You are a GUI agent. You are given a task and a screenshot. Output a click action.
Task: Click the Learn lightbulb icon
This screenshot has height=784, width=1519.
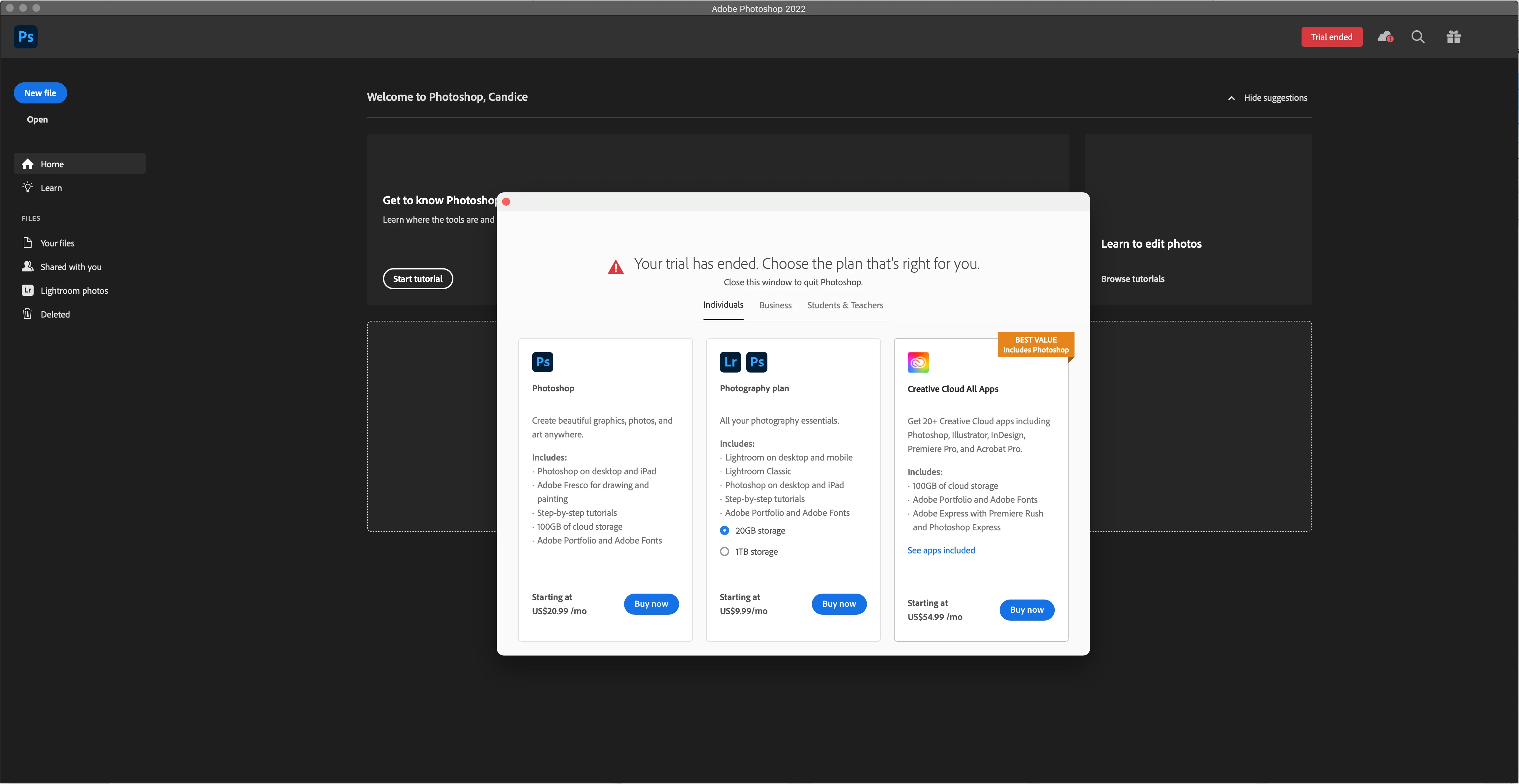click(28, 187)
